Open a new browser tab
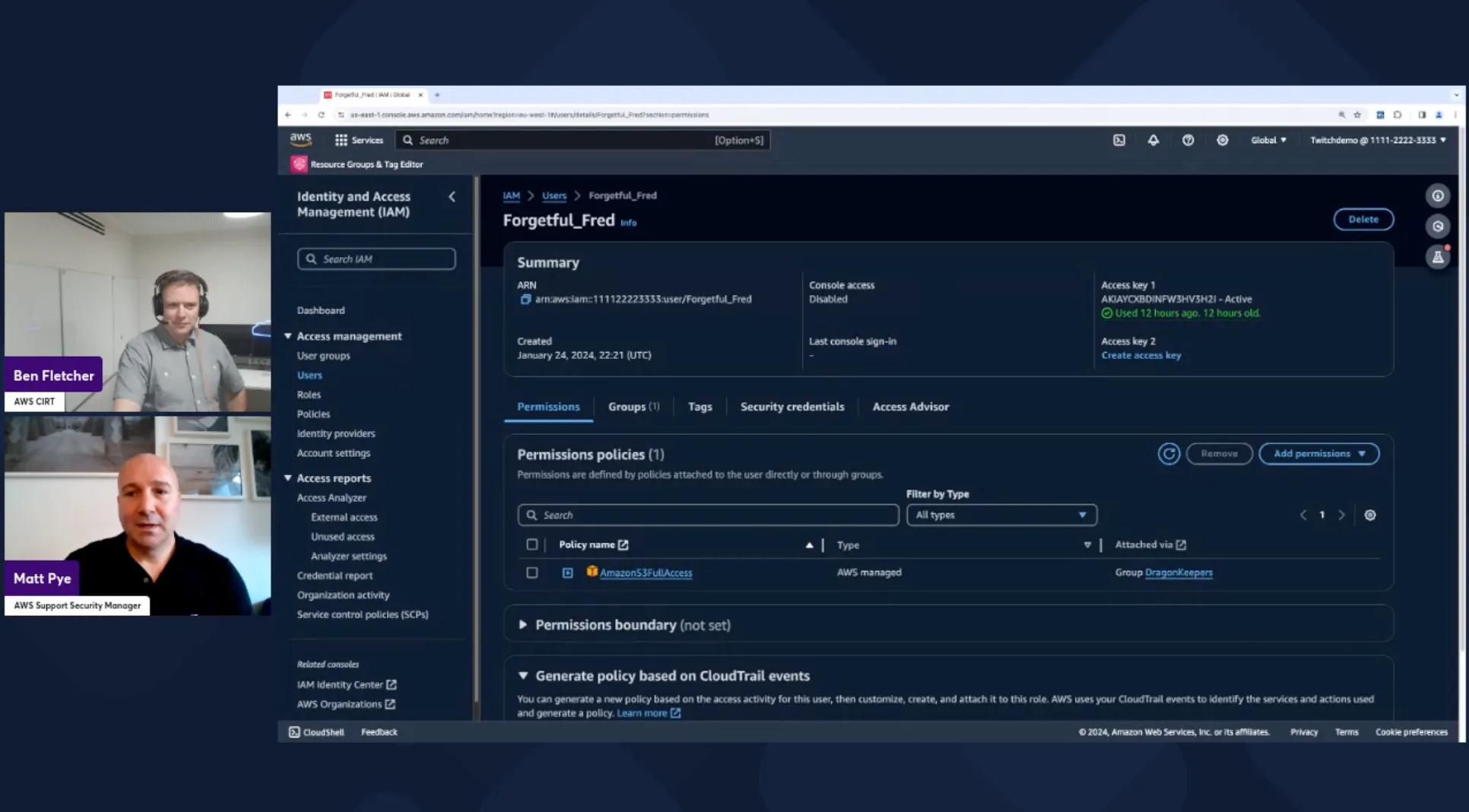The height and width of the screenshot is (812, 1469). coord(437,95)
